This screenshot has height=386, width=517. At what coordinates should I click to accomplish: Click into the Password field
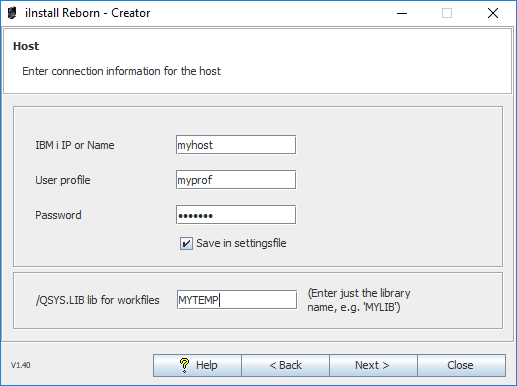point(236,215)
